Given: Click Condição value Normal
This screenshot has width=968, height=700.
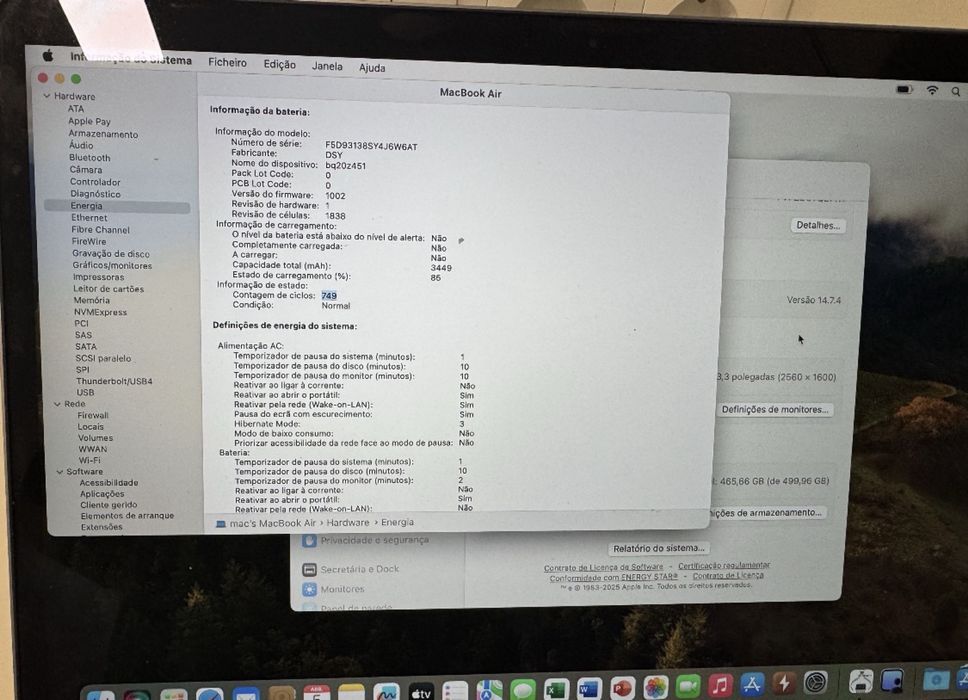Looking at the screenshot, I should coord(336,306).
